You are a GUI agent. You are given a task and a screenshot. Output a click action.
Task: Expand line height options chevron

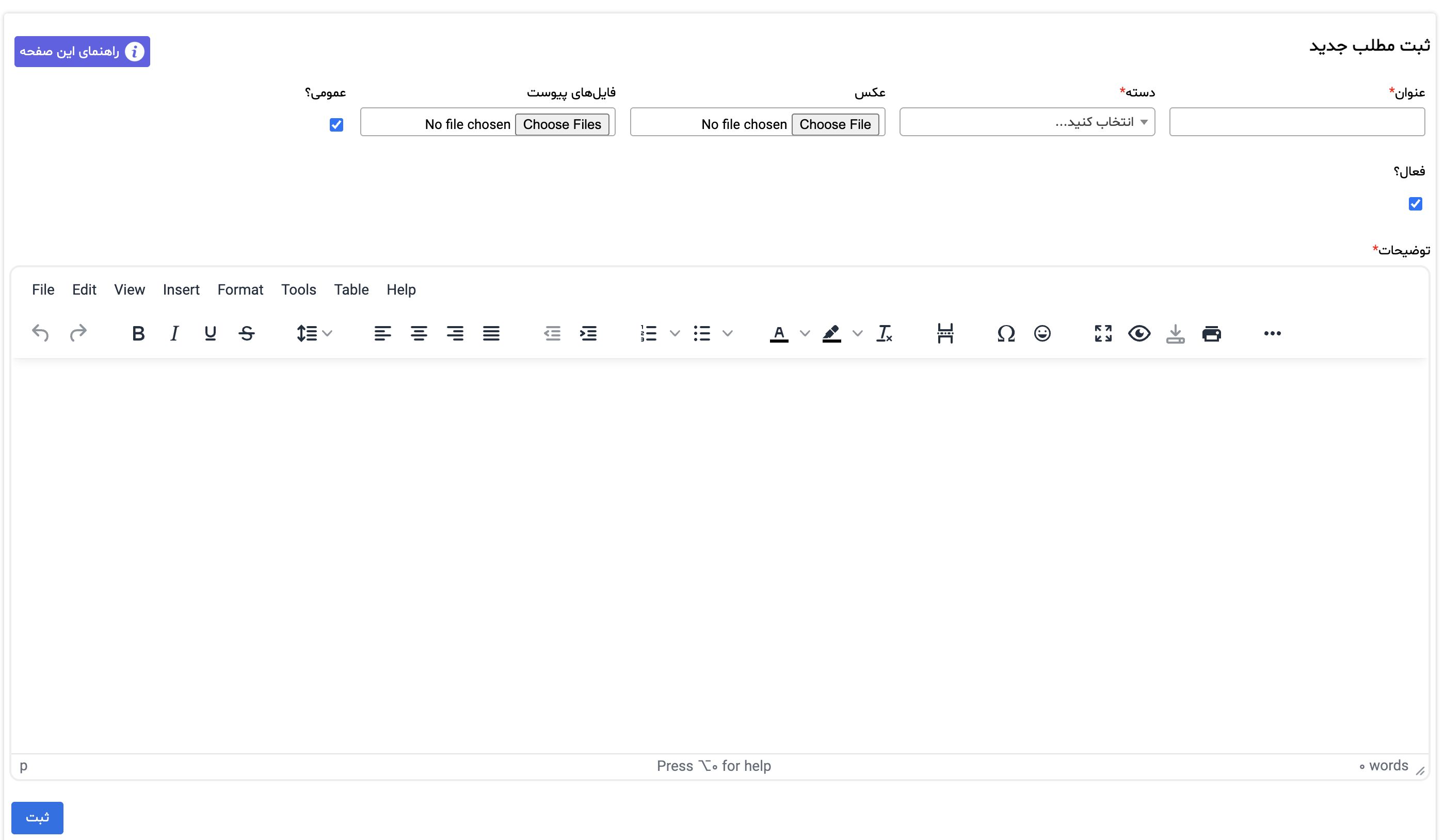point(327,333)
